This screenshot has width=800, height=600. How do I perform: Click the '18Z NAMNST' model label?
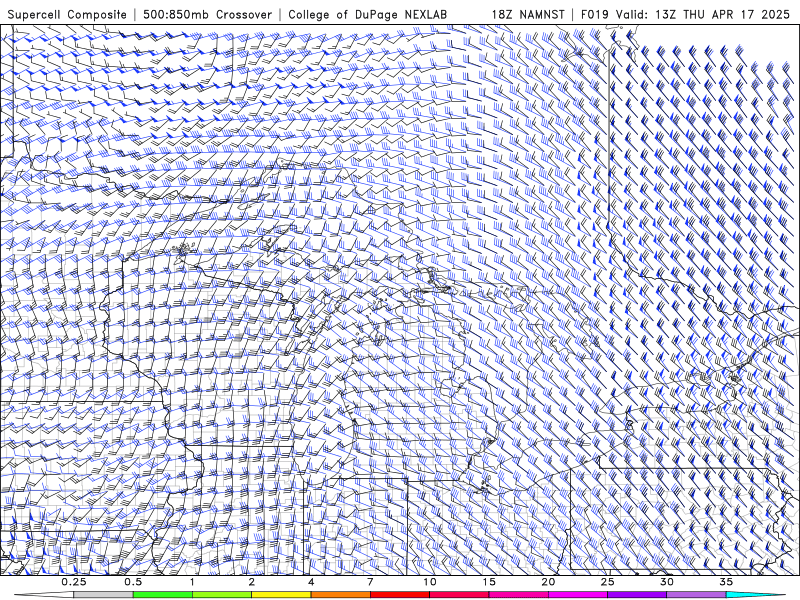coord(528,14)
